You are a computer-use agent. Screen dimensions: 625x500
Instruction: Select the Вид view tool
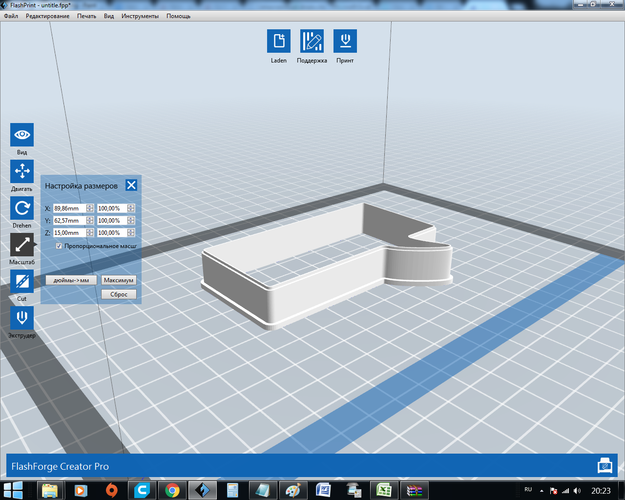22,135
